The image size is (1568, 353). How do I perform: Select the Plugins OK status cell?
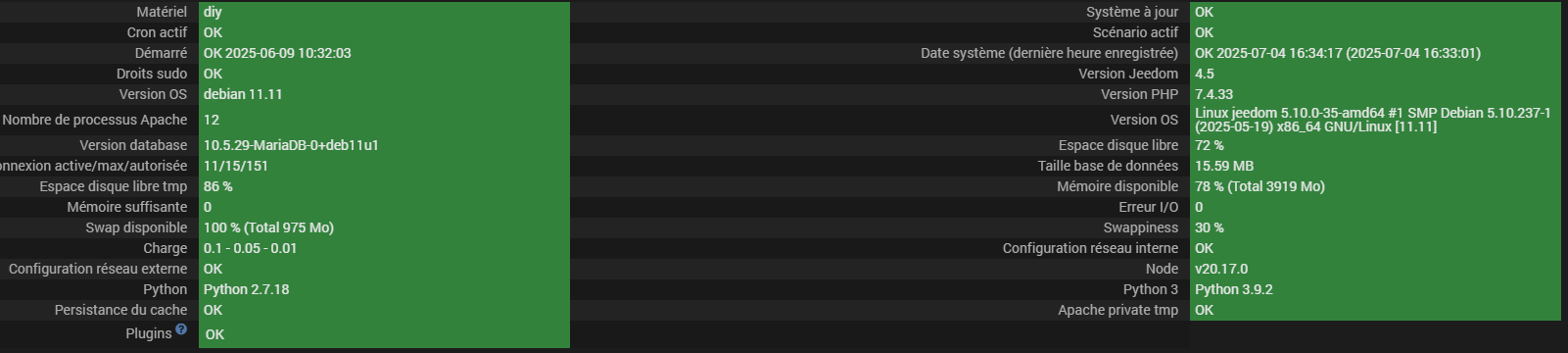[x=384, y=334]
